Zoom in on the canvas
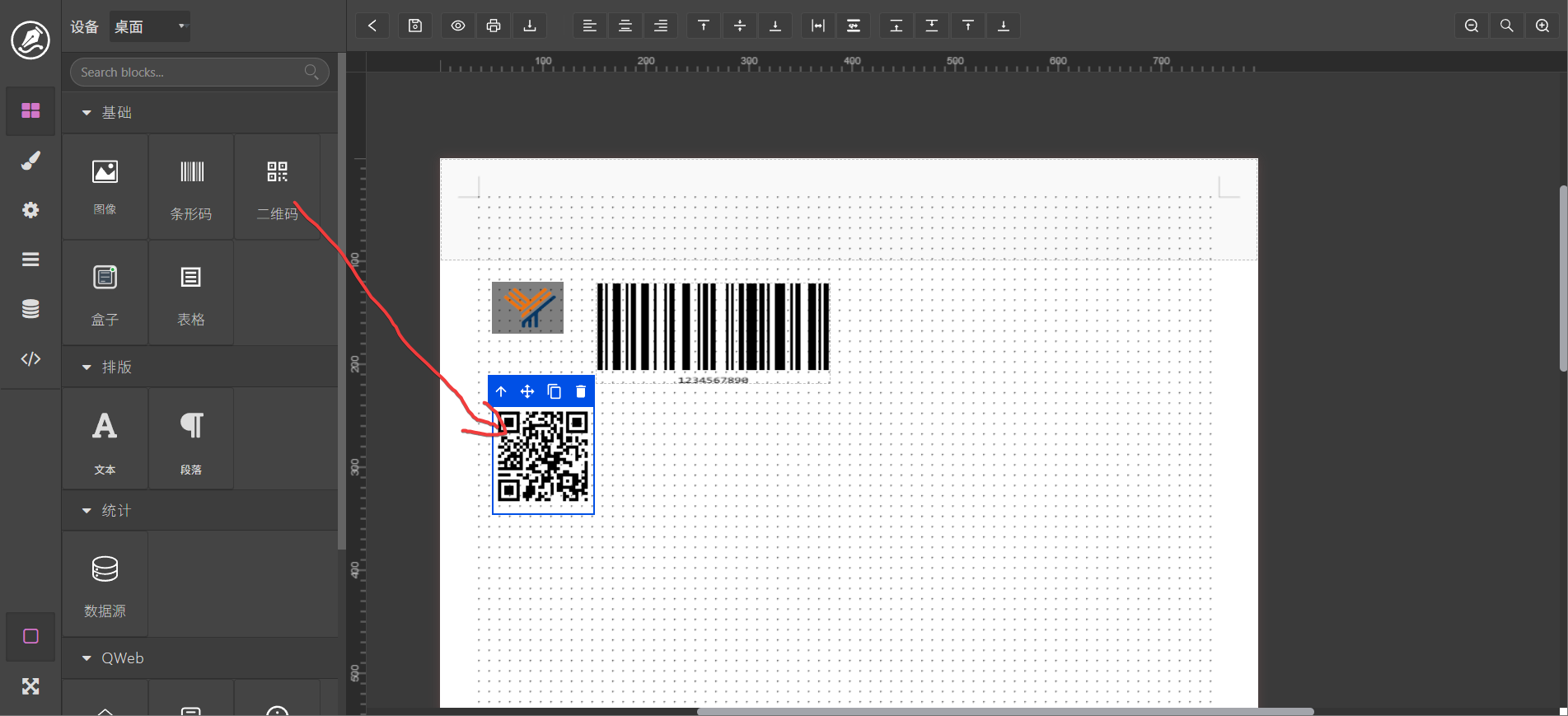Viewport: 1568px width, 716px height. pos(1542,26)
